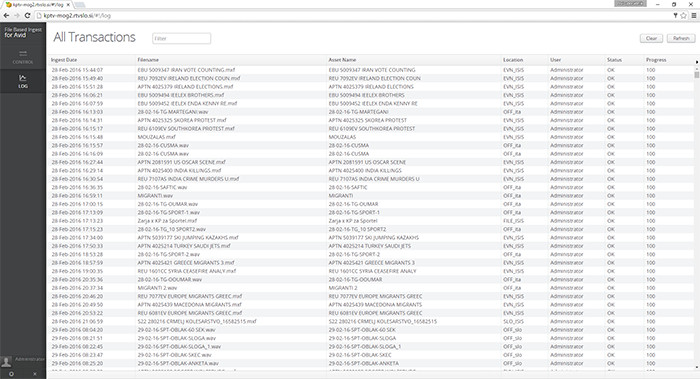Select row EBU 5009347 IRAN VOTE COUNTING.mxf
Image resolution: width=700 pixels, height=379 pixels.
click(x=371, y=70)
